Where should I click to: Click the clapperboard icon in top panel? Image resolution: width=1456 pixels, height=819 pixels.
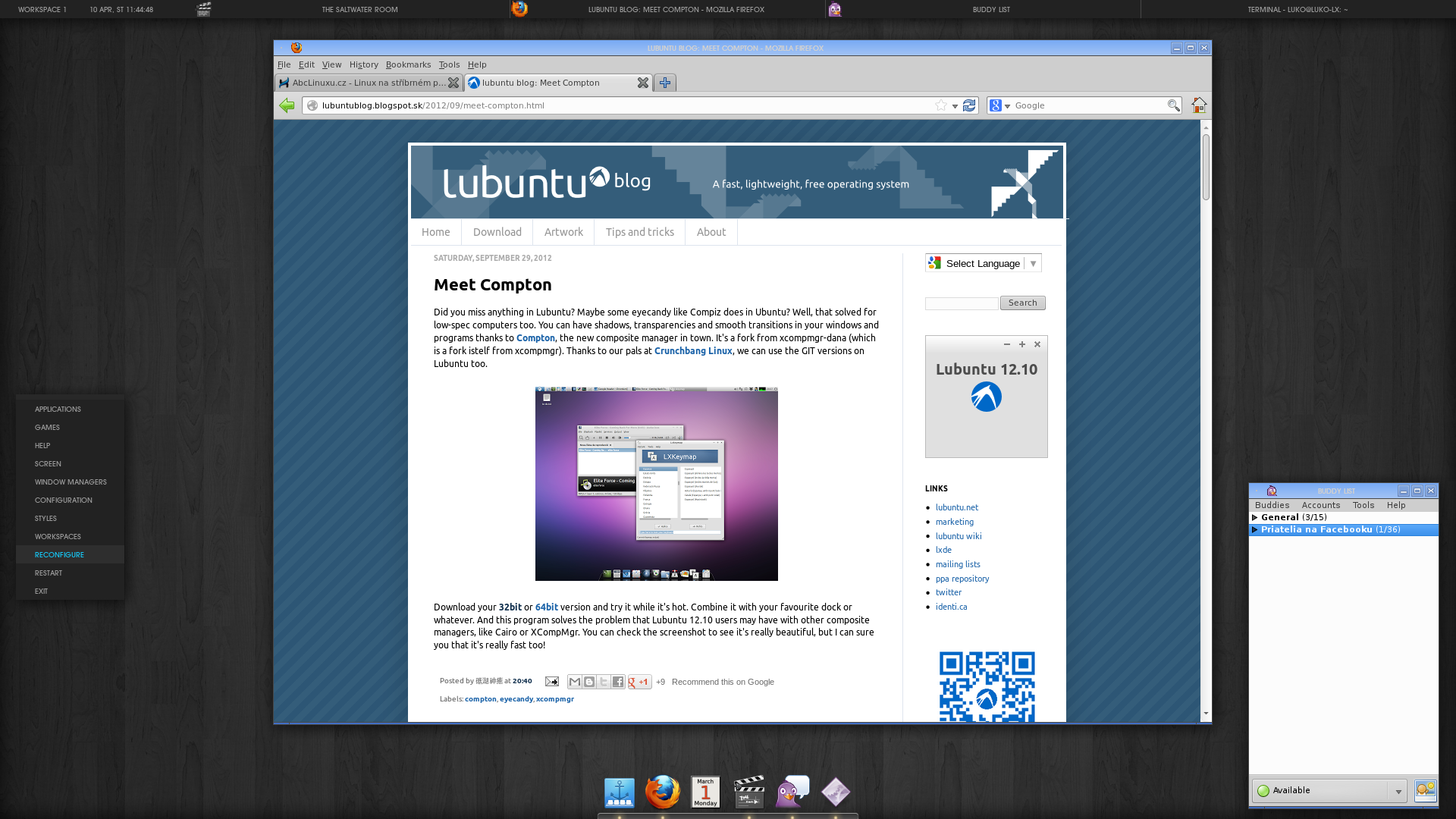tap(204, 9)
